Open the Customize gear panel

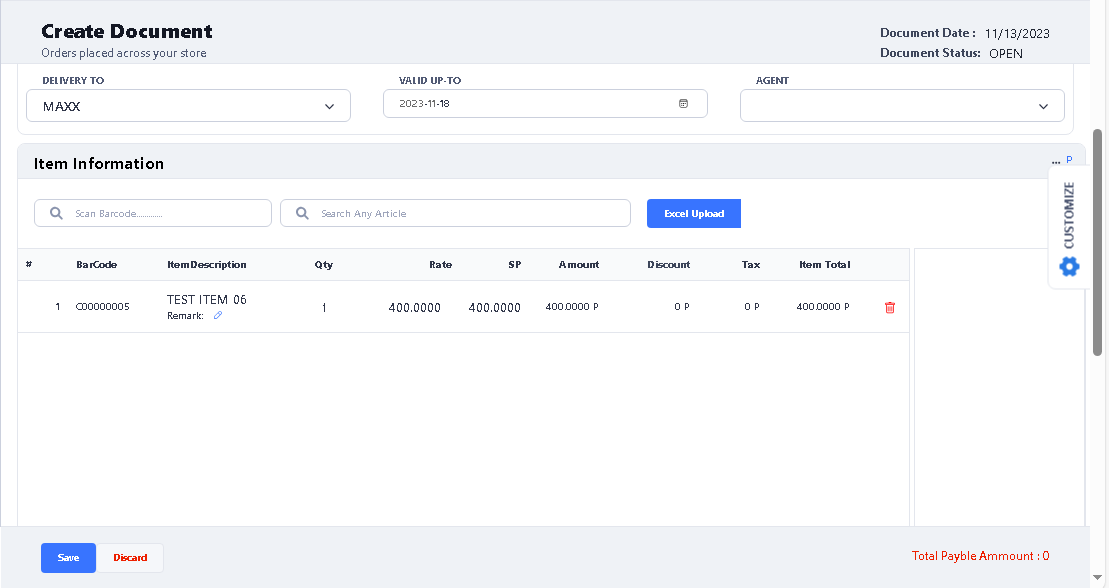coord(1069,267)
